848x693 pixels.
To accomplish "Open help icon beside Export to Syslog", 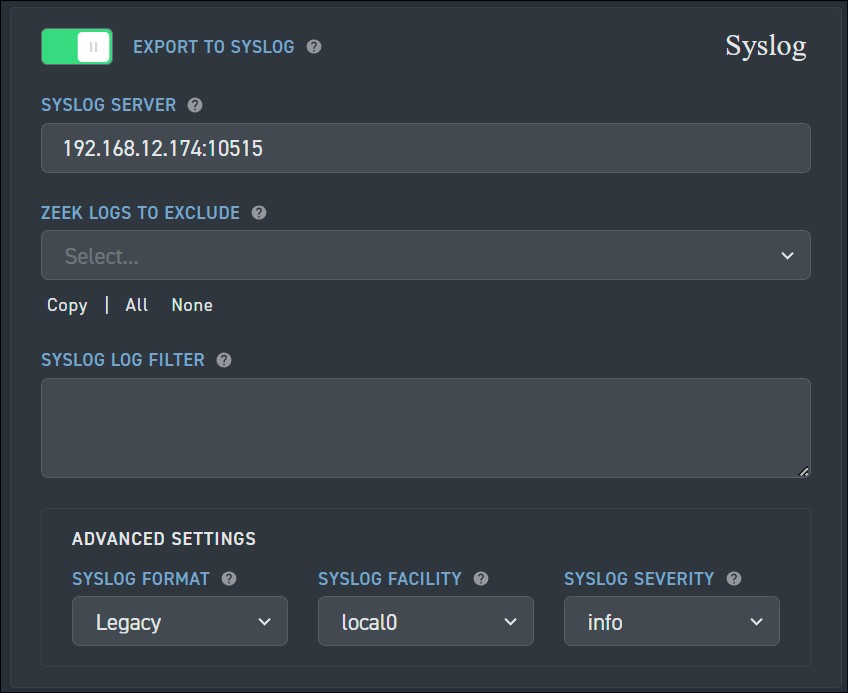I will click(314, 47).
